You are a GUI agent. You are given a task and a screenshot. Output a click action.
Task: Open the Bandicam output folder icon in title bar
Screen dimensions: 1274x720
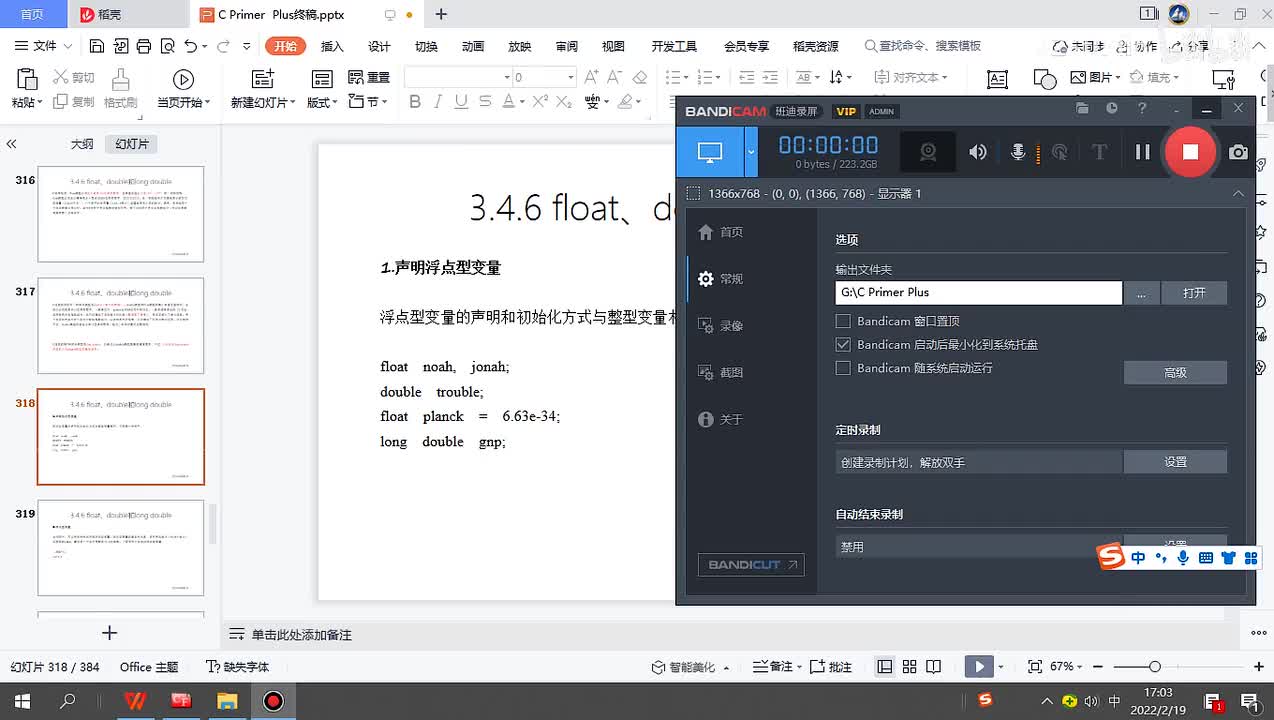coord(1082,108)
